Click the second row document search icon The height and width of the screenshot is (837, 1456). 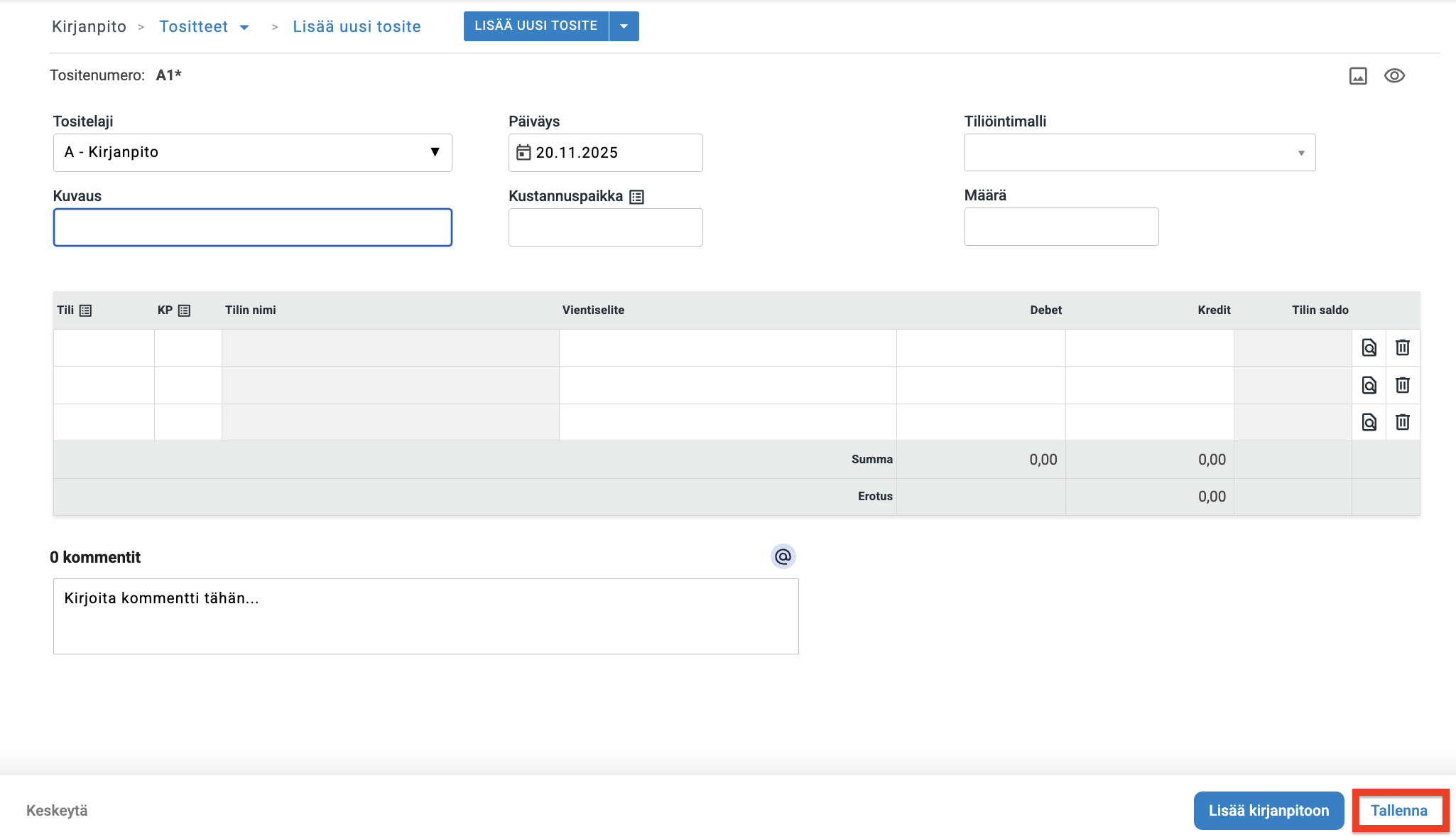[x=1369, y=385]
